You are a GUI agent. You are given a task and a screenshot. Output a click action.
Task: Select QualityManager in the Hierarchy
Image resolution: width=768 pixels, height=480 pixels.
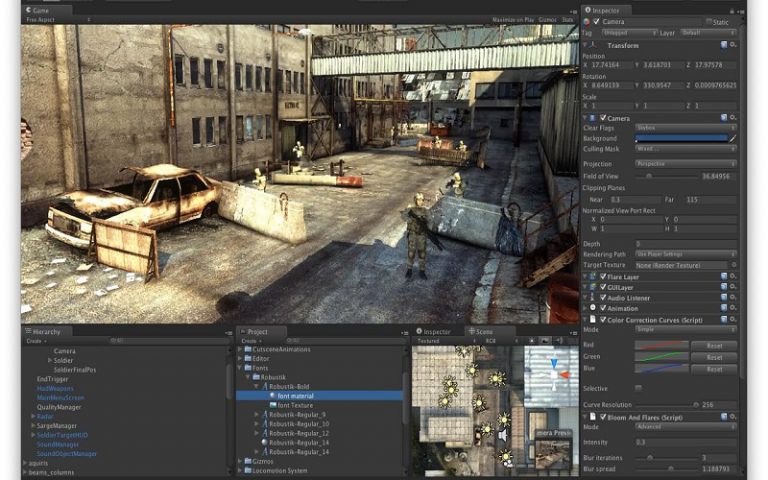59,407
